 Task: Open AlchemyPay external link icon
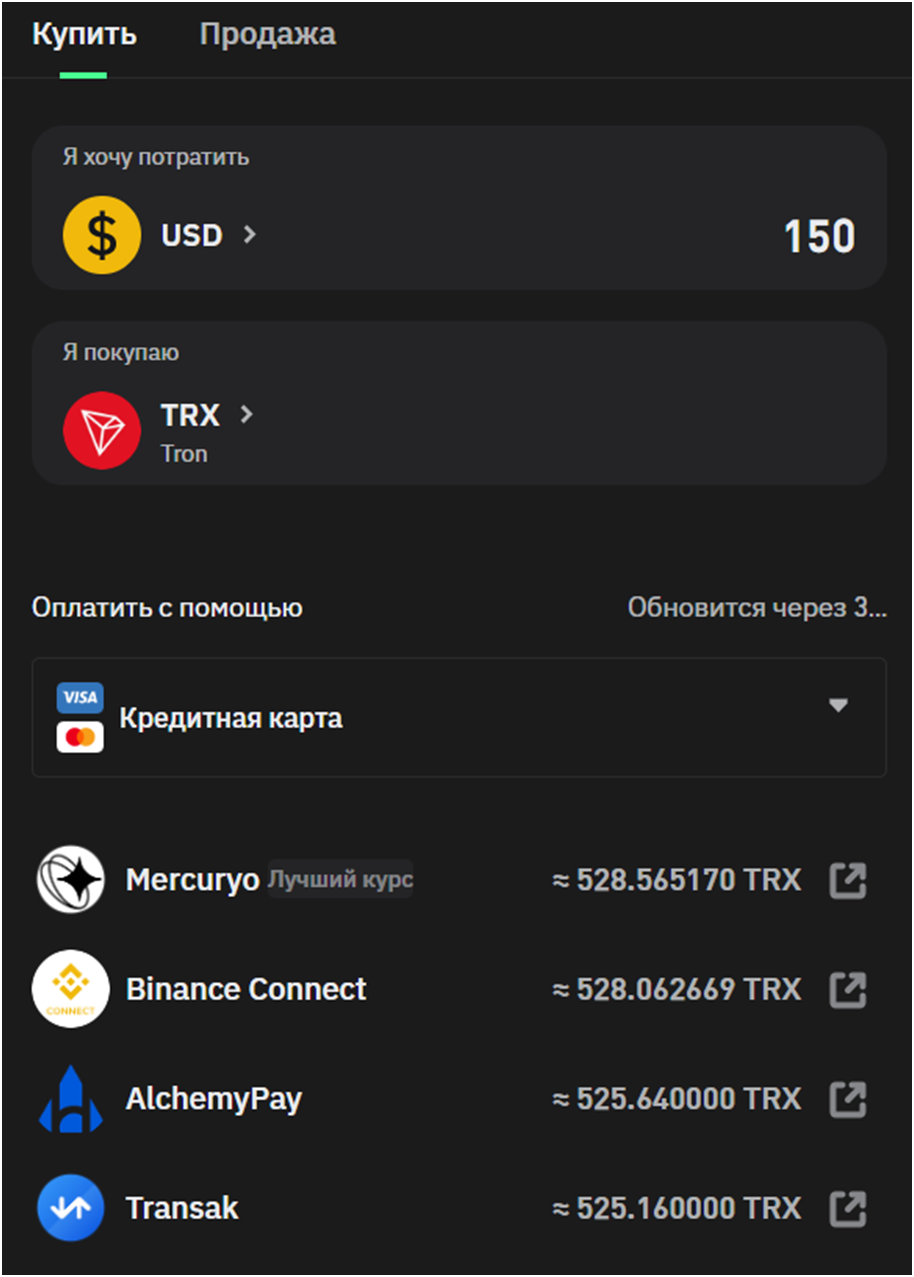848,1099
